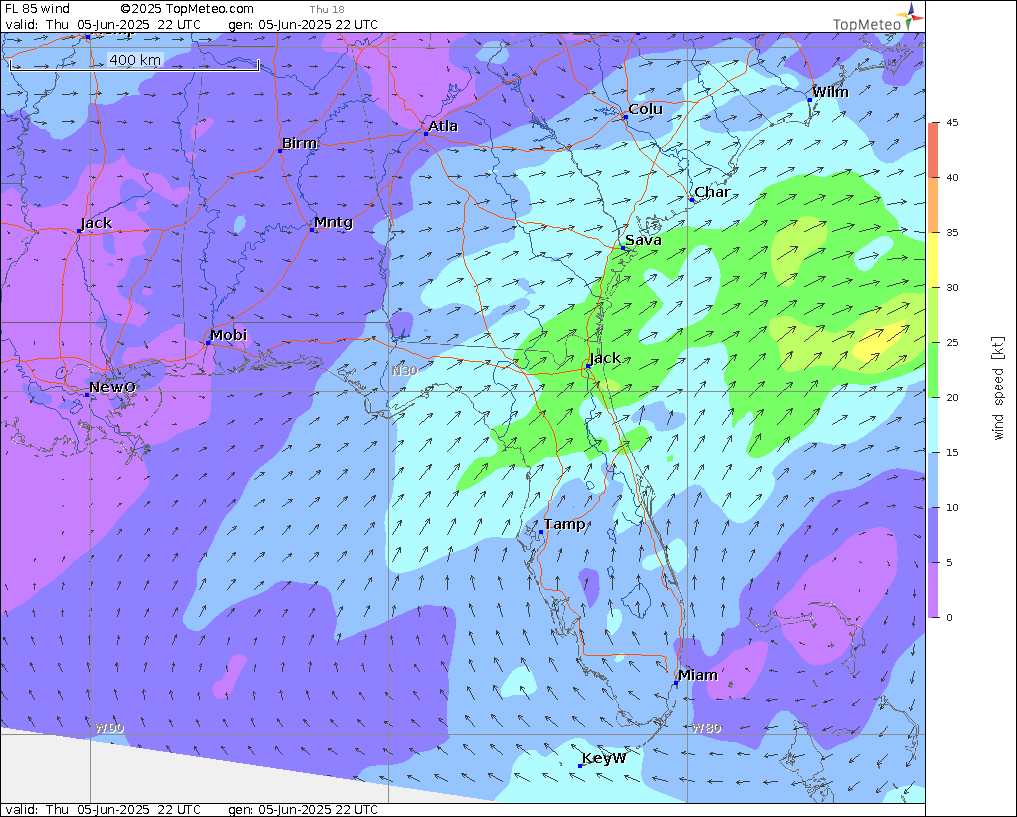Click the W90 longitude label
1017x817 pixels.
pos(109,728)
